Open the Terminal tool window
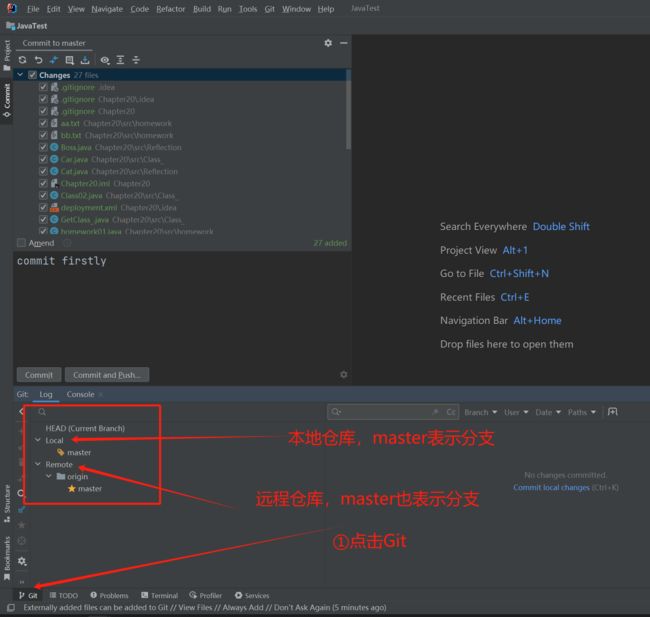The width and height of the screenshot is (650, 617). pos(159,595)
